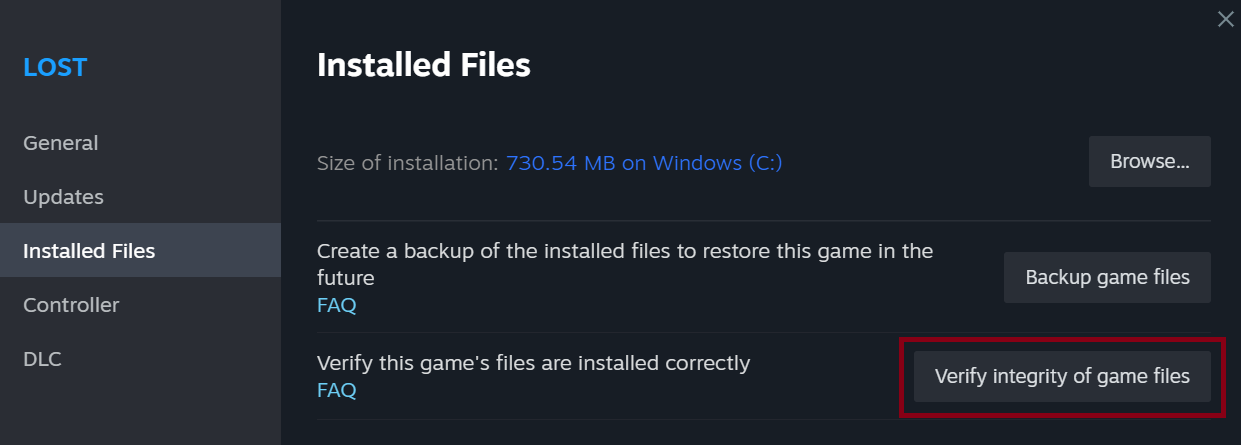Open the DLC tab
This screenshot has width=1241, height=445.
(x=43, y=359)
